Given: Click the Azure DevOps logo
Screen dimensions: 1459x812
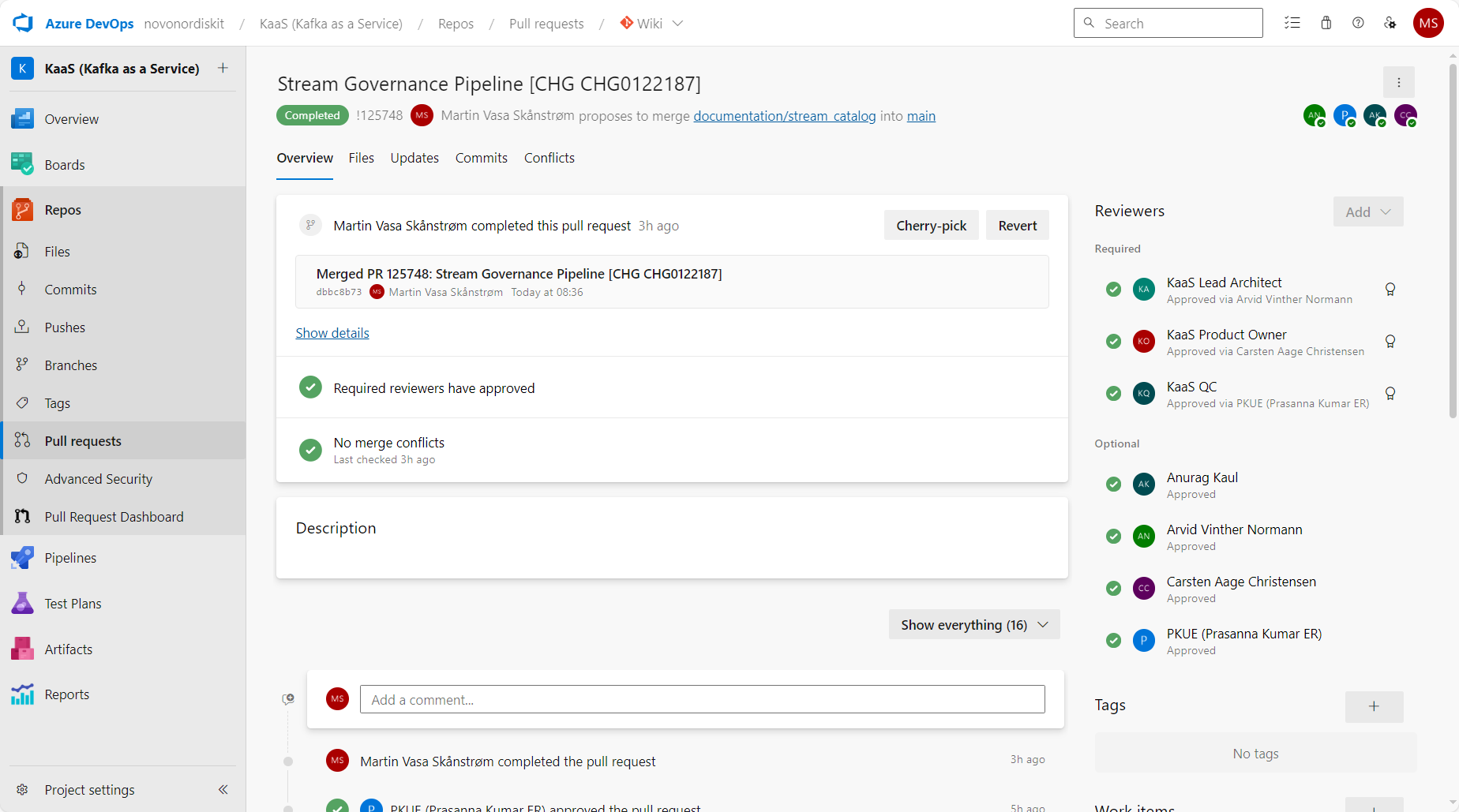Looking at the screenshot, I should [x=23, y=23].
